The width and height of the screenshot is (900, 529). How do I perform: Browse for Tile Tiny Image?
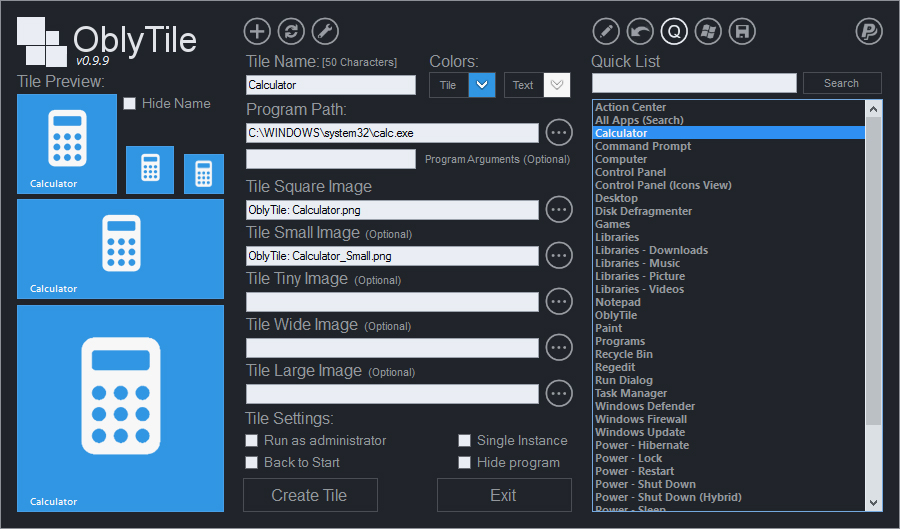pos(558,302)
